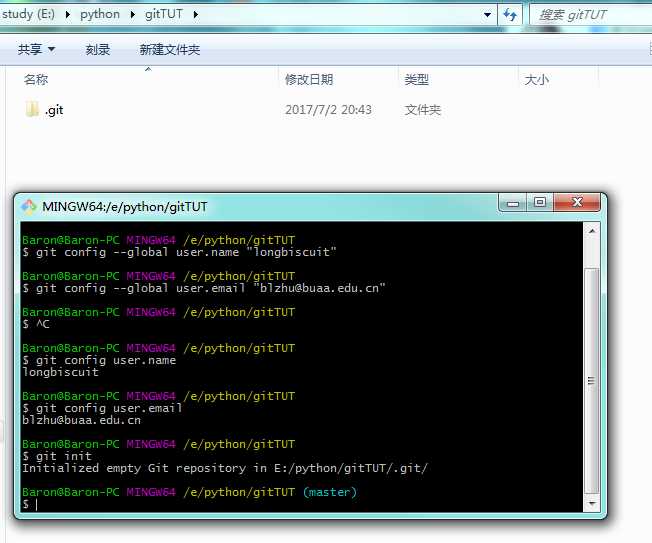652x543 pixels.
Task: Click the global user.name config command
Action: [179, 252]
